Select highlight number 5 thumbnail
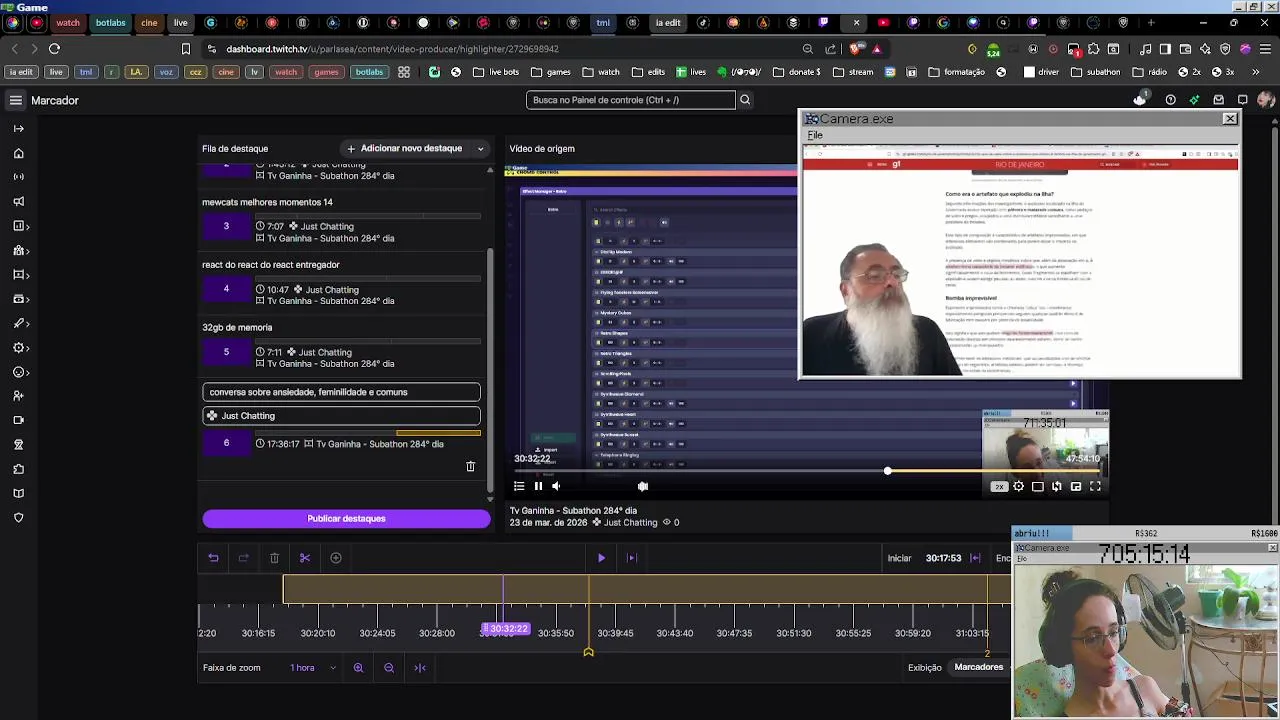The height and width of the screenshot is (720, 1280). (226, 352)
